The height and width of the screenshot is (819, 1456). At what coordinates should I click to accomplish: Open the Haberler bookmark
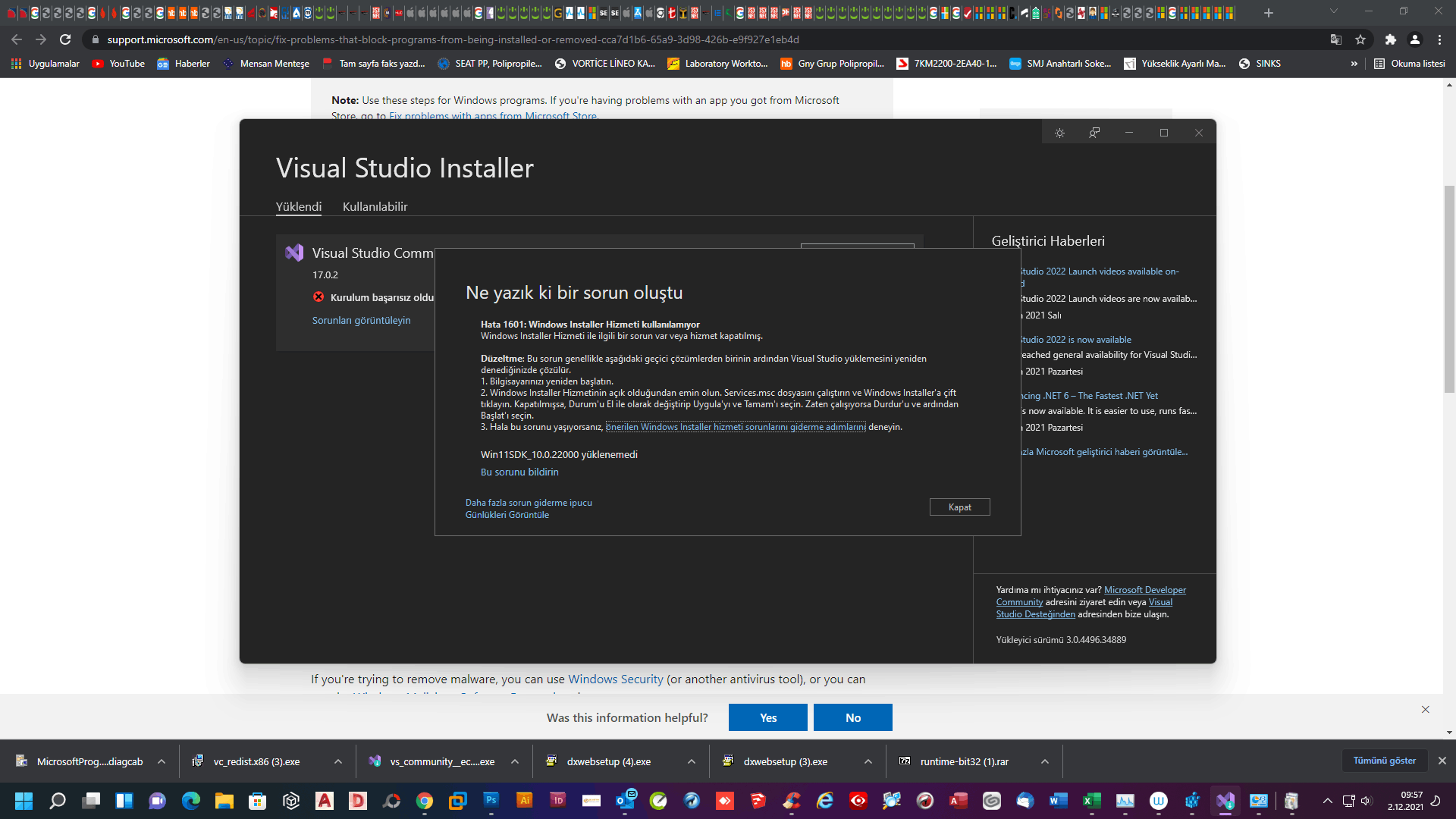pyautogui.click(x=184, y=64)
